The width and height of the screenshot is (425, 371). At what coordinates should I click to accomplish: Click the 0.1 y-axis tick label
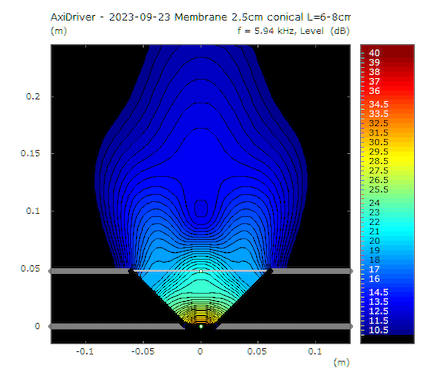(33, 211)
